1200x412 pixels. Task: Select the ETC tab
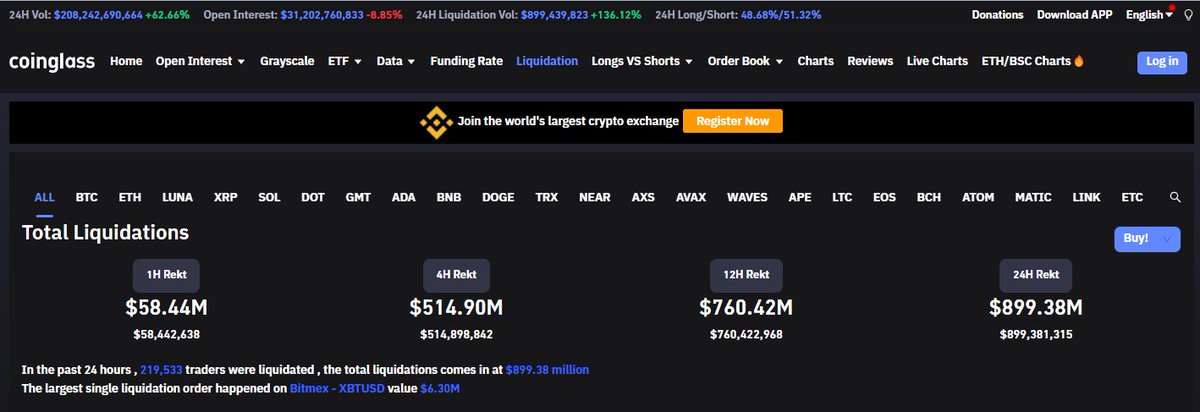tap(1132, 198)
